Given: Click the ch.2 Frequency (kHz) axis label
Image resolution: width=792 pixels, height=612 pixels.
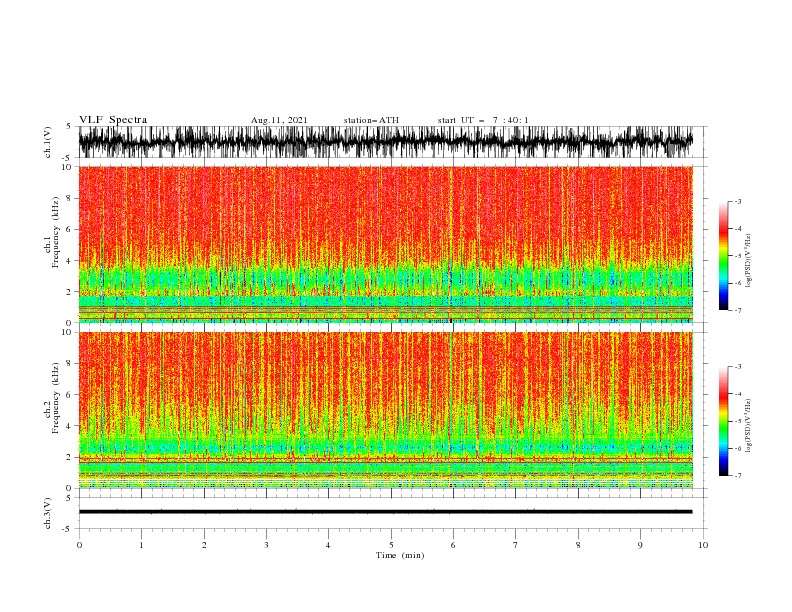Looking at the screenshot, I should [x=52, y=397].
